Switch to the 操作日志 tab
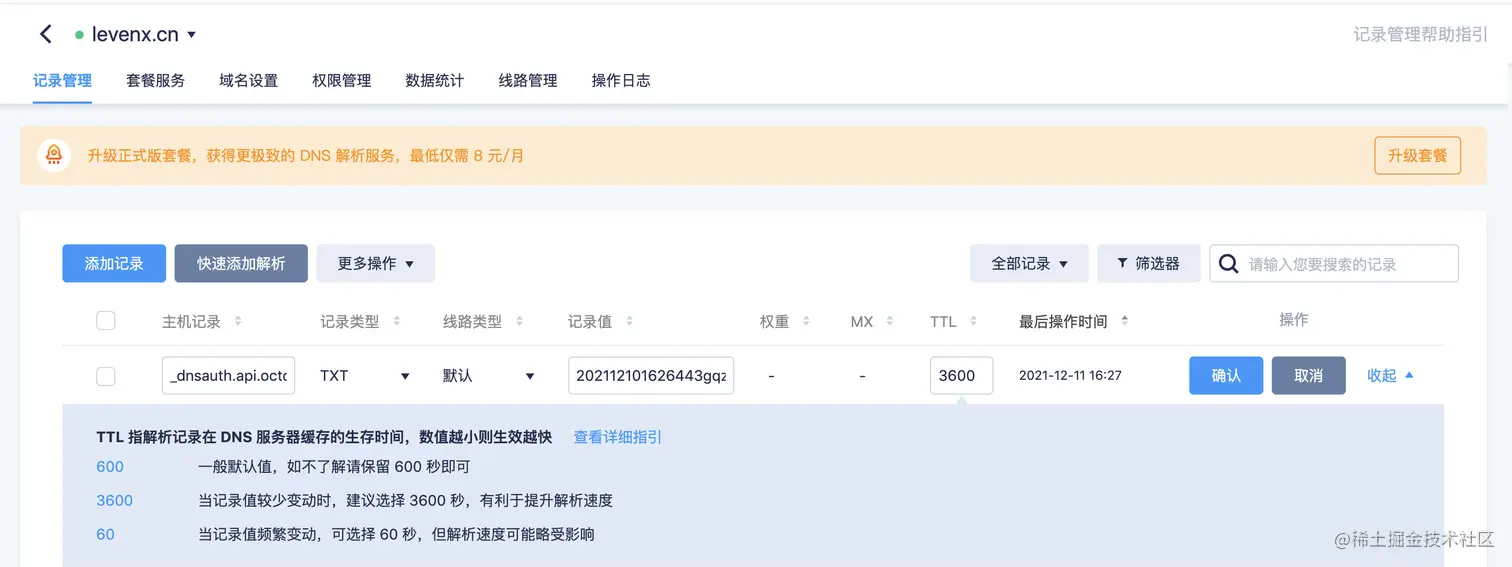1512x567 pixels. 621,80
